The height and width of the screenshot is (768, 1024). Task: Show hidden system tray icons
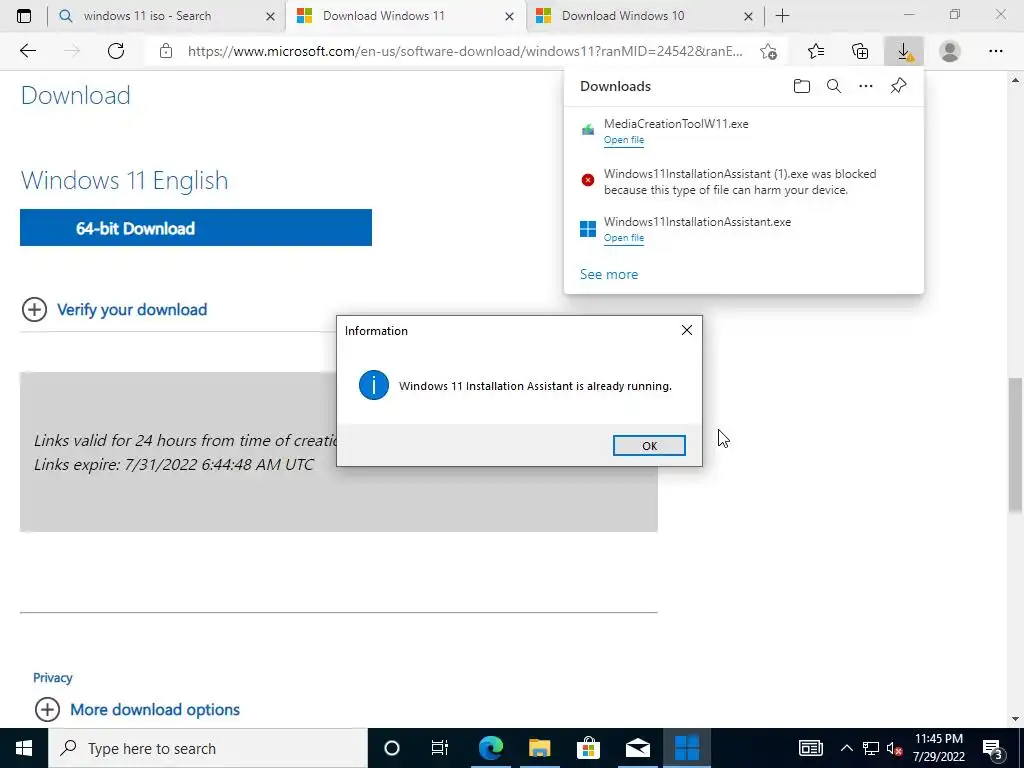click(846, 748)
